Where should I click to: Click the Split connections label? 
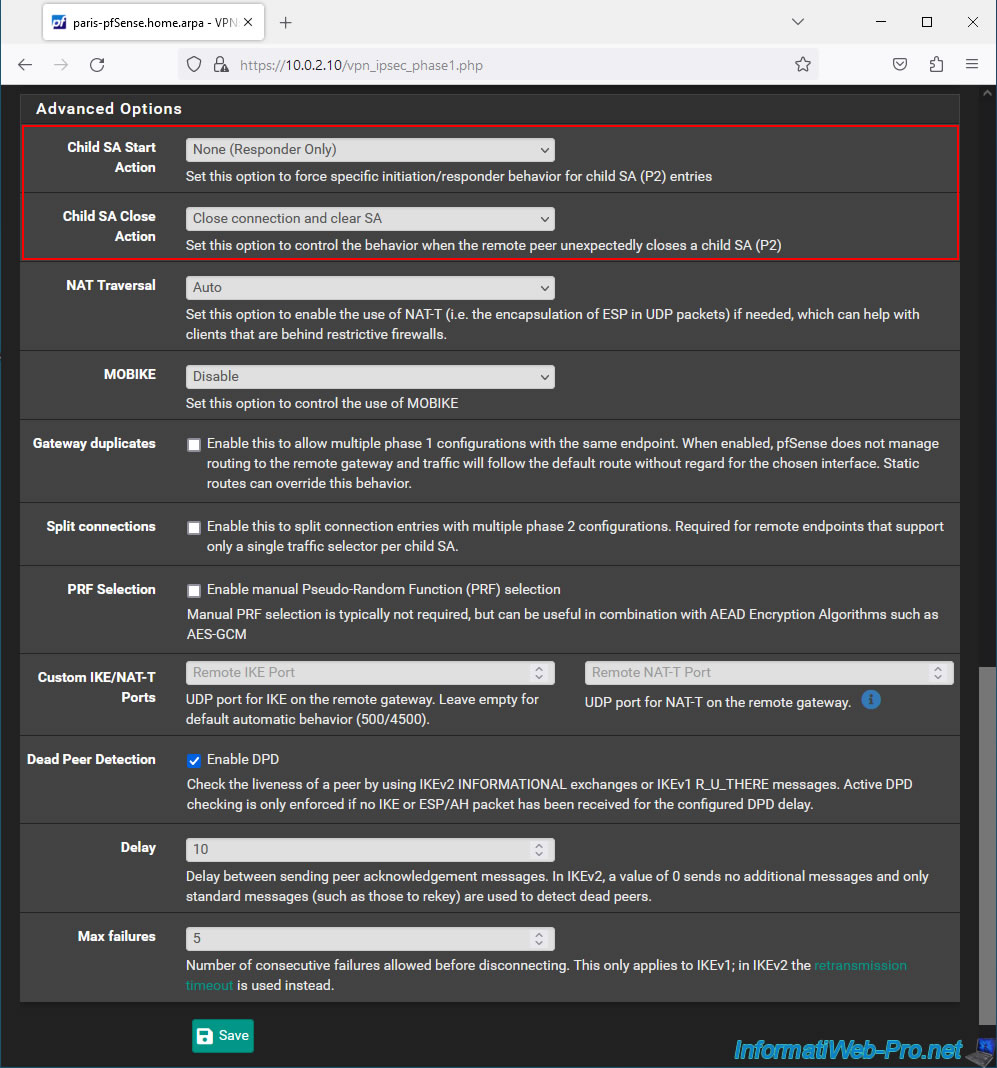(101, 527)
